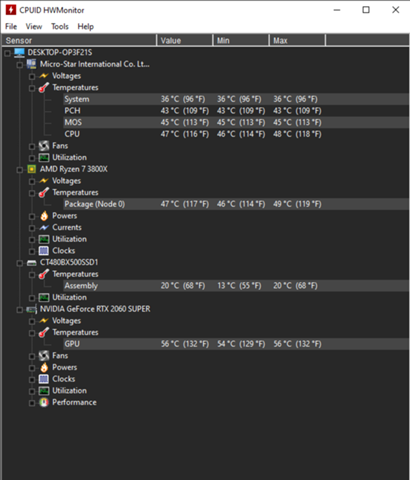This screenshot has width=410, height=480.
Task: Open the View menu
Action: (34, 26)
